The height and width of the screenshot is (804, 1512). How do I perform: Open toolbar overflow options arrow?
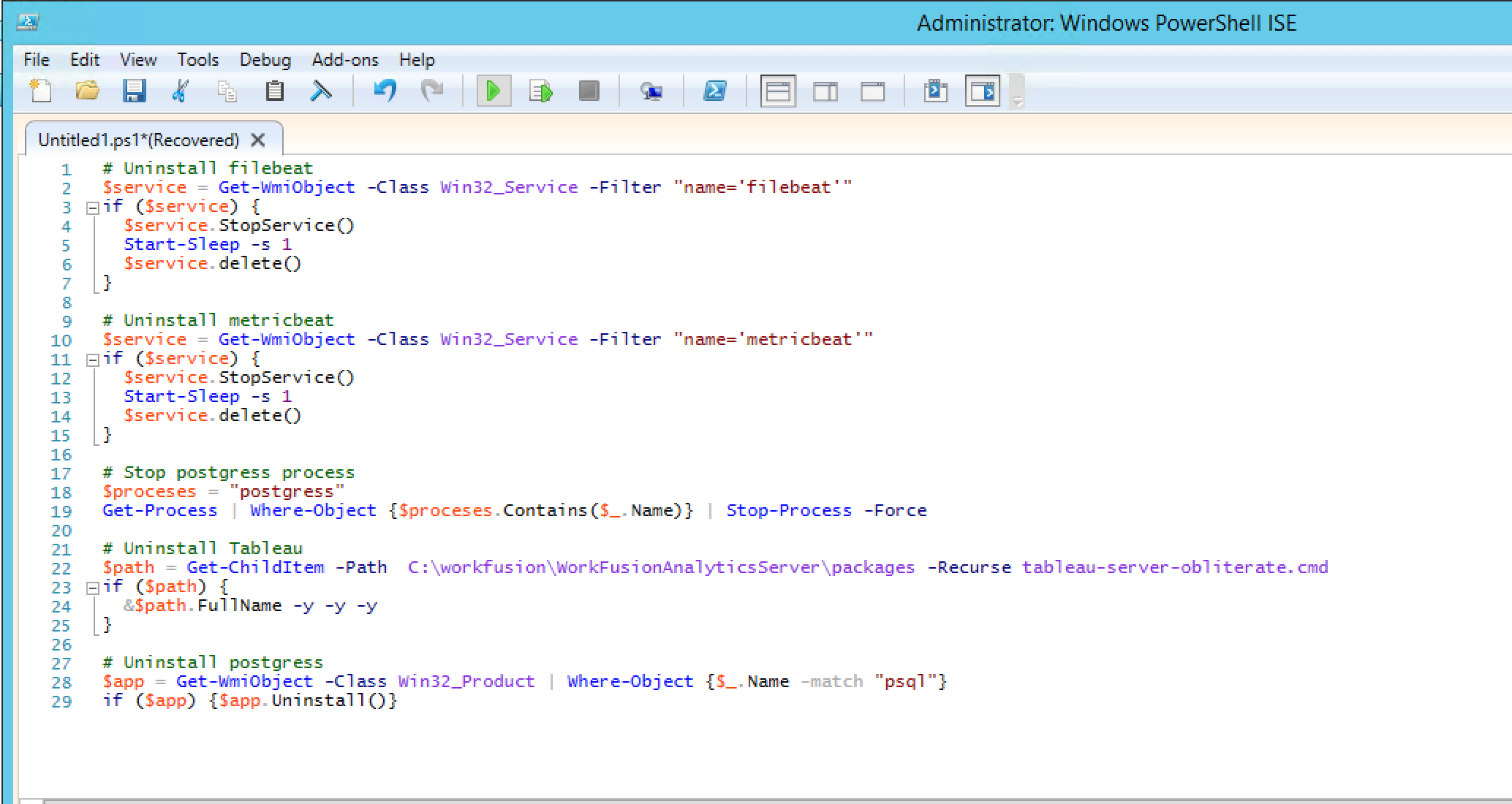1016,93
